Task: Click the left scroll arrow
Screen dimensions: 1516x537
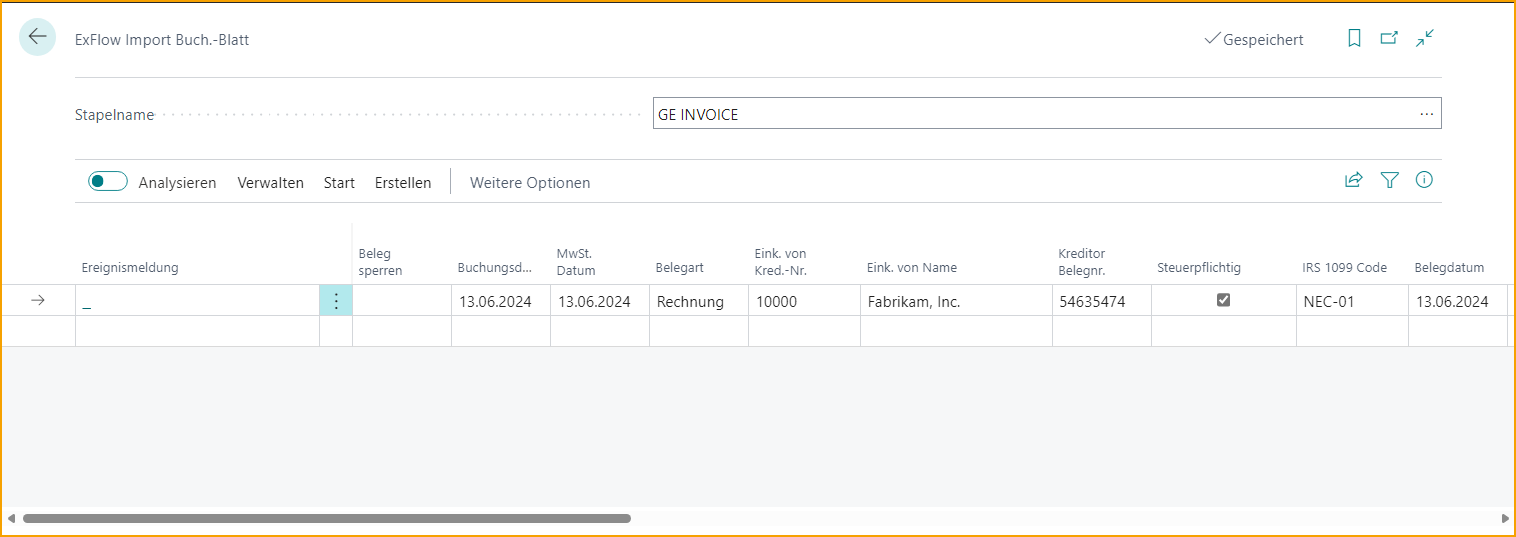Action: tap(10, 519)
